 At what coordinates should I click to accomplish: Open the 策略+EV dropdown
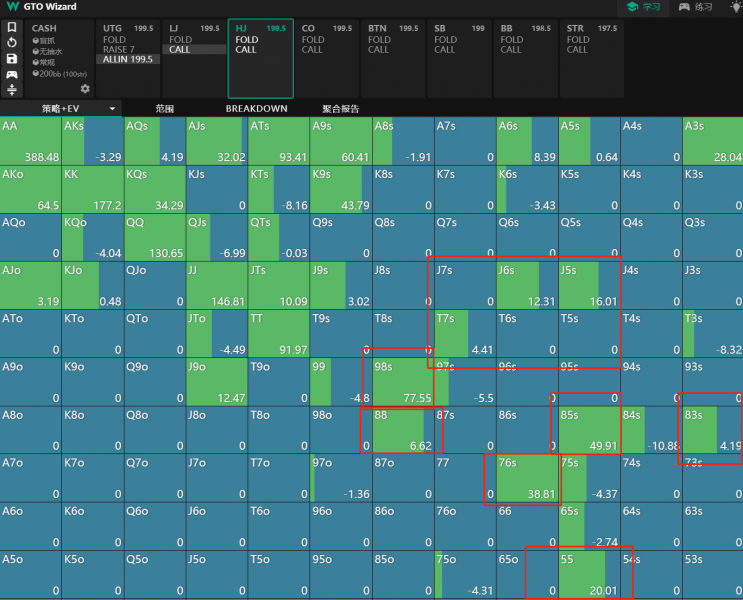[79, 108]
